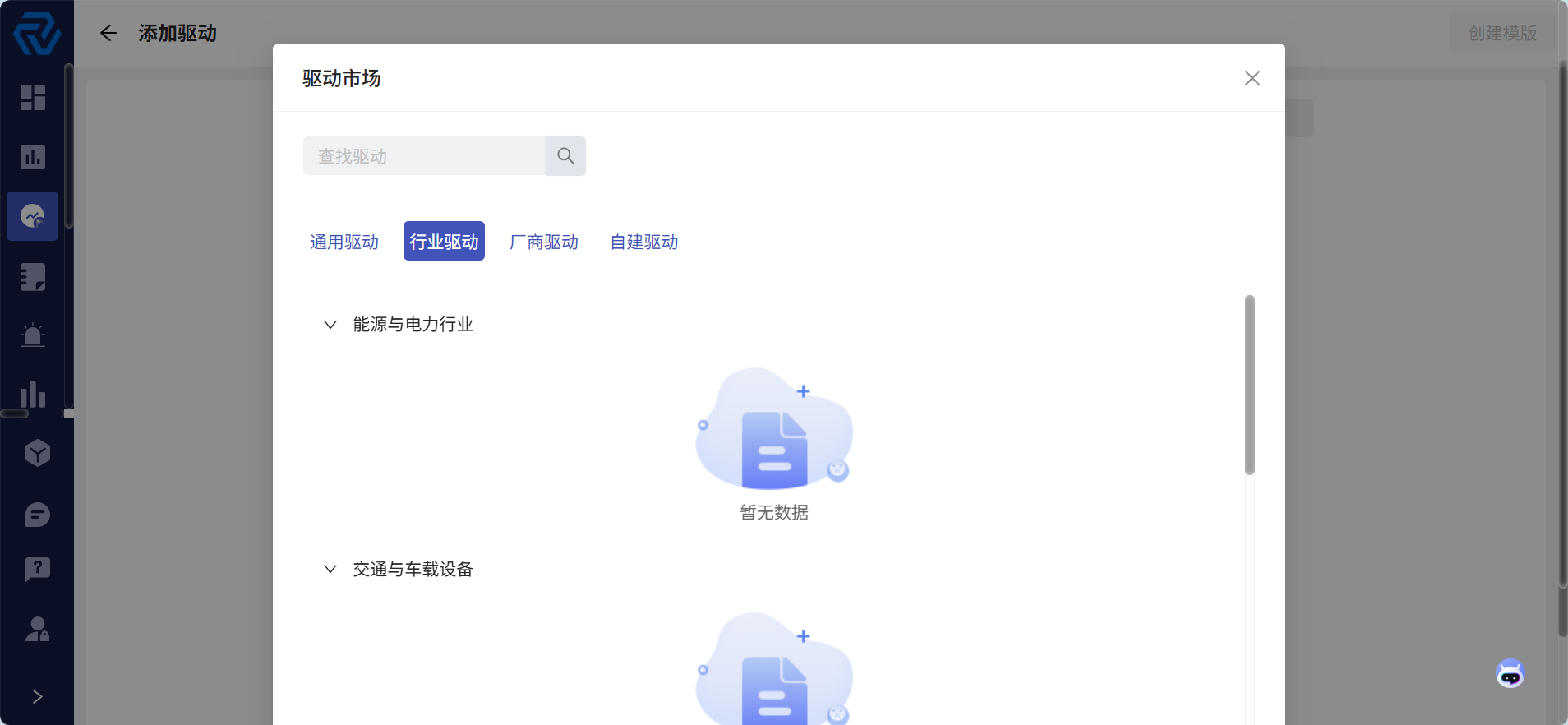Expand the sidebar with the arrow chevron
This screenshot has width=1568, height=725.
[37, 697]
